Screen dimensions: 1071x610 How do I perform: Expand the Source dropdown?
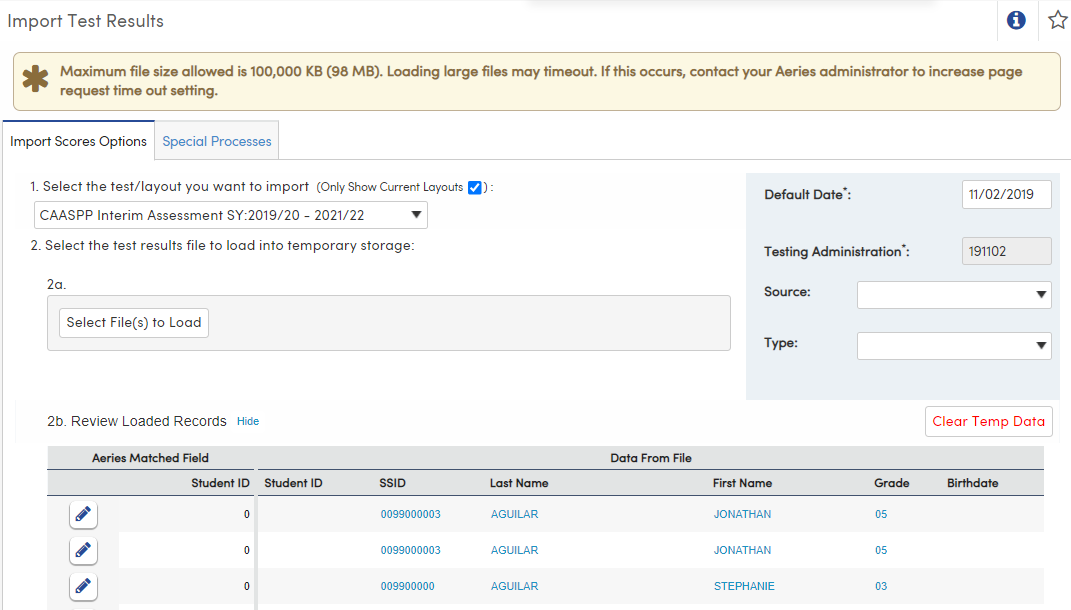tap(954, 295)
